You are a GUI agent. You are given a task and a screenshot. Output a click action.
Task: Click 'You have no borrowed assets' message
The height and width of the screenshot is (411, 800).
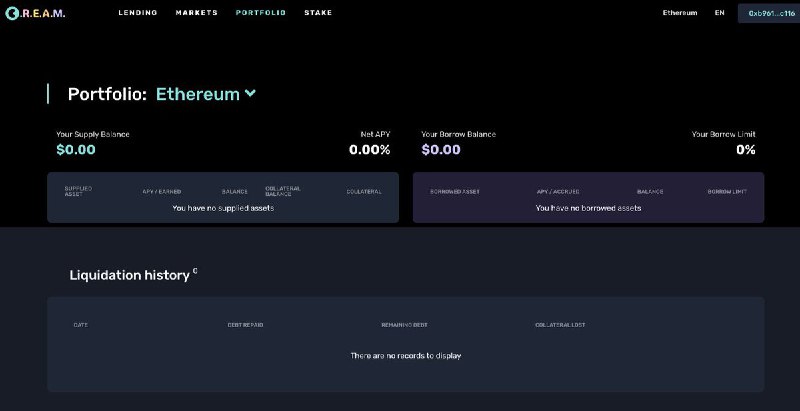pyautogui.click(x=588, y=208)
